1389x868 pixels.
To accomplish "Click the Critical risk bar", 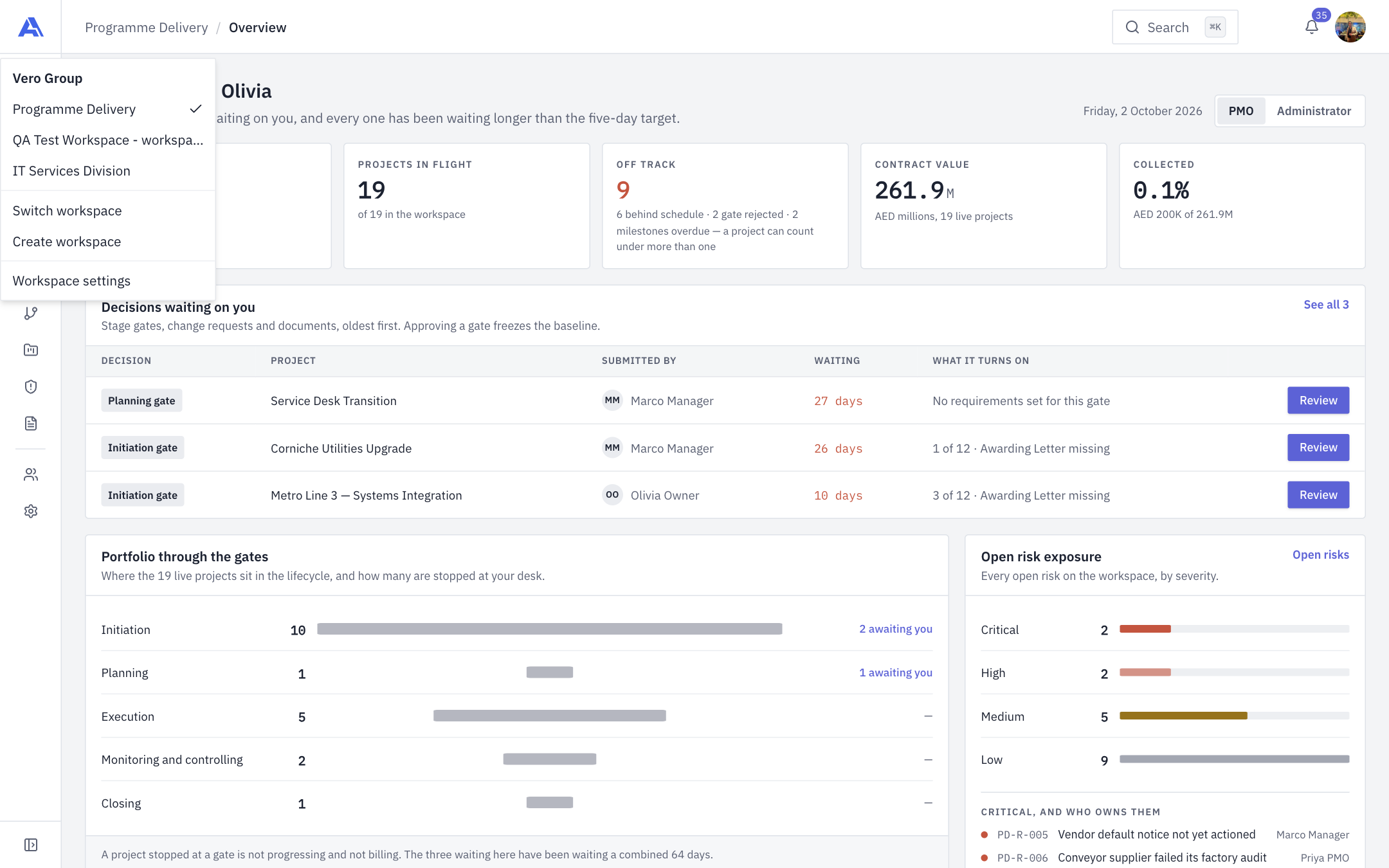I will click(1234, 629).
